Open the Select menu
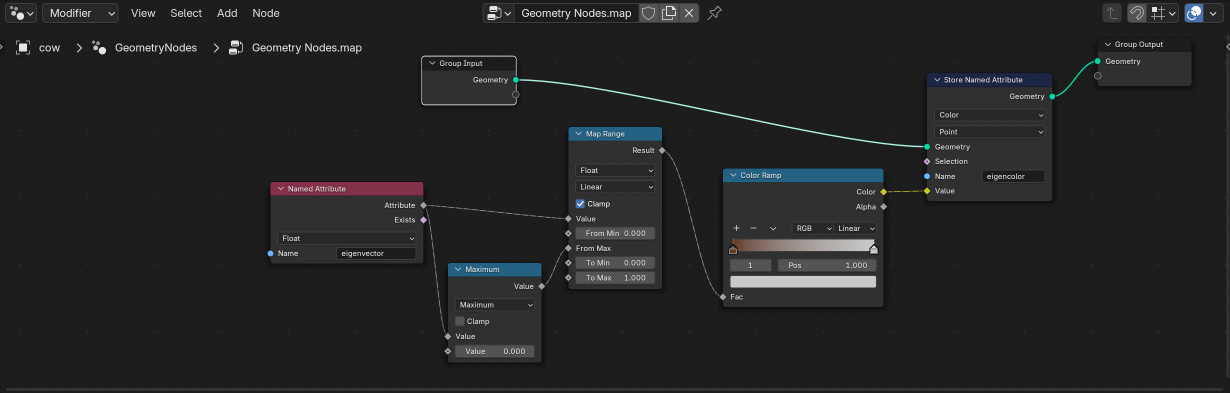This screenshot has height=393, width=1230. [186, 13]
